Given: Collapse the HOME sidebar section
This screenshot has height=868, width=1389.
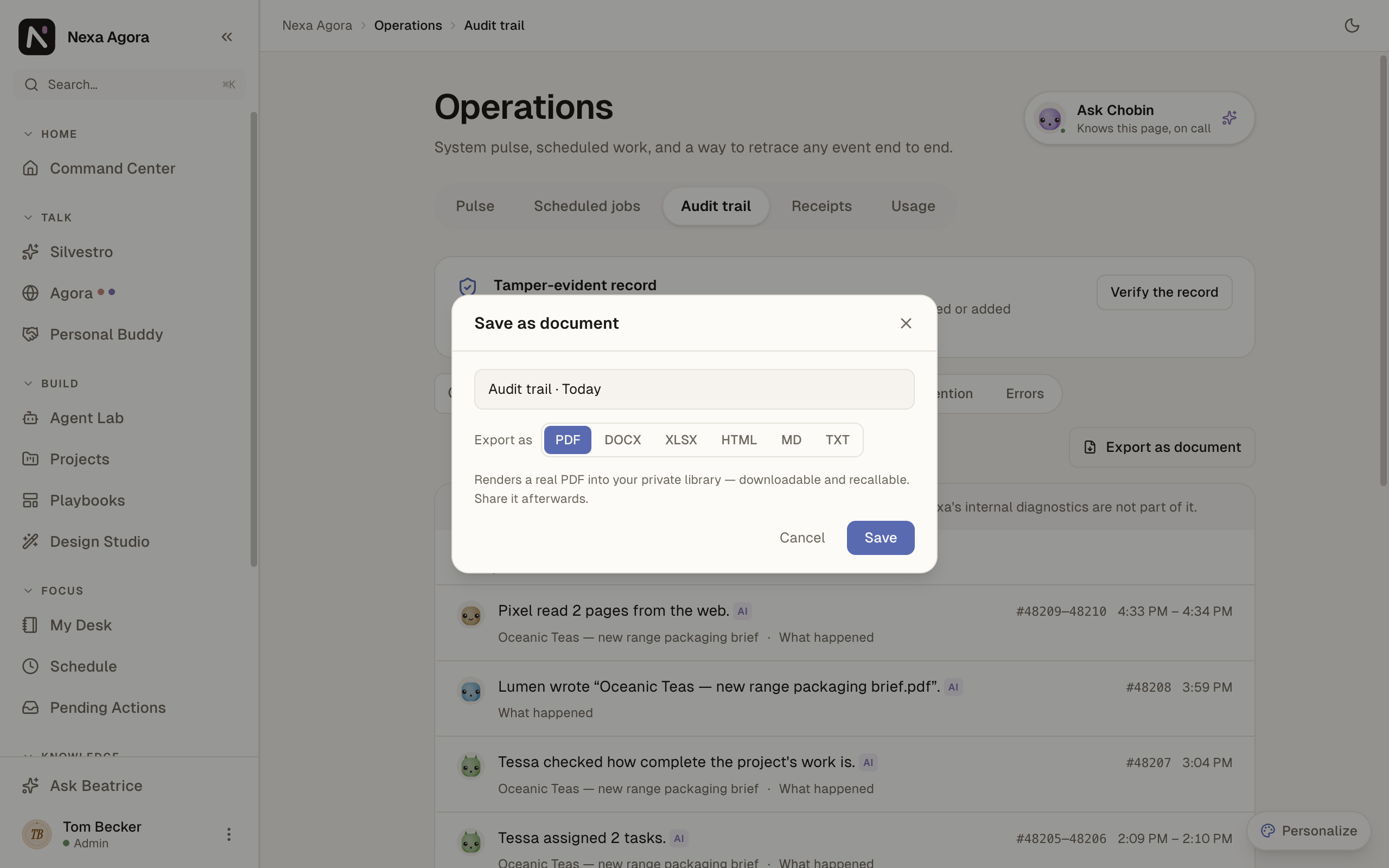Looking at the screenshot, I should click(x=50, y=134).
